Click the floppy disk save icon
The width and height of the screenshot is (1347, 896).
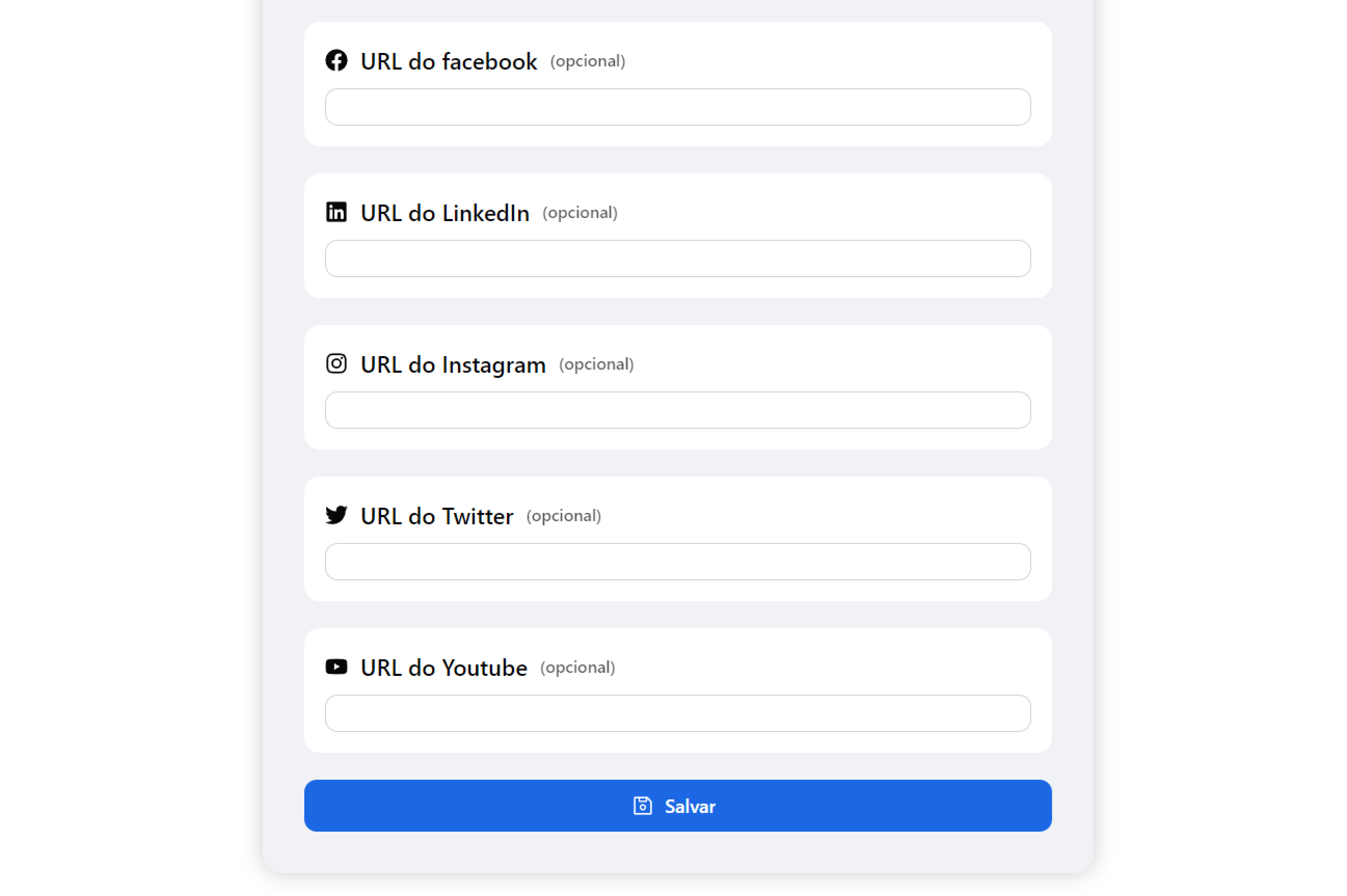point(642,806)
